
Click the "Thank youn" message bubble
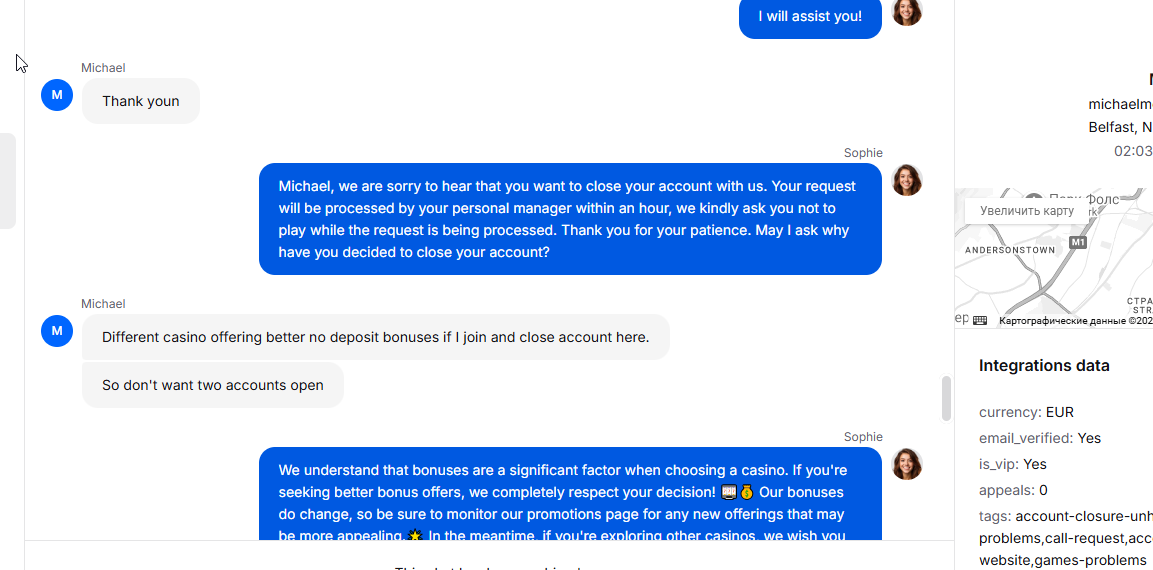pos(141,101)
